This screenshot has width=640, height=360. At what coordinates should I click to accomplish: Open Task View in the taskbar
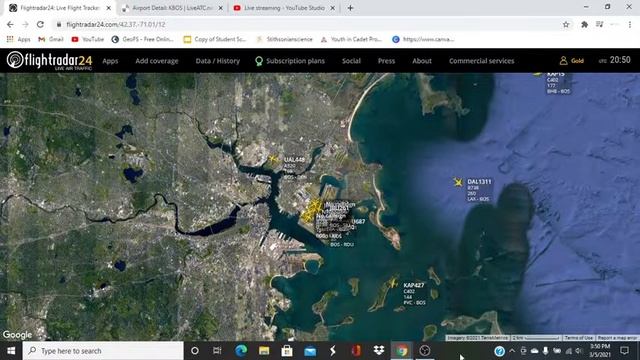click(x=217, y=351)
